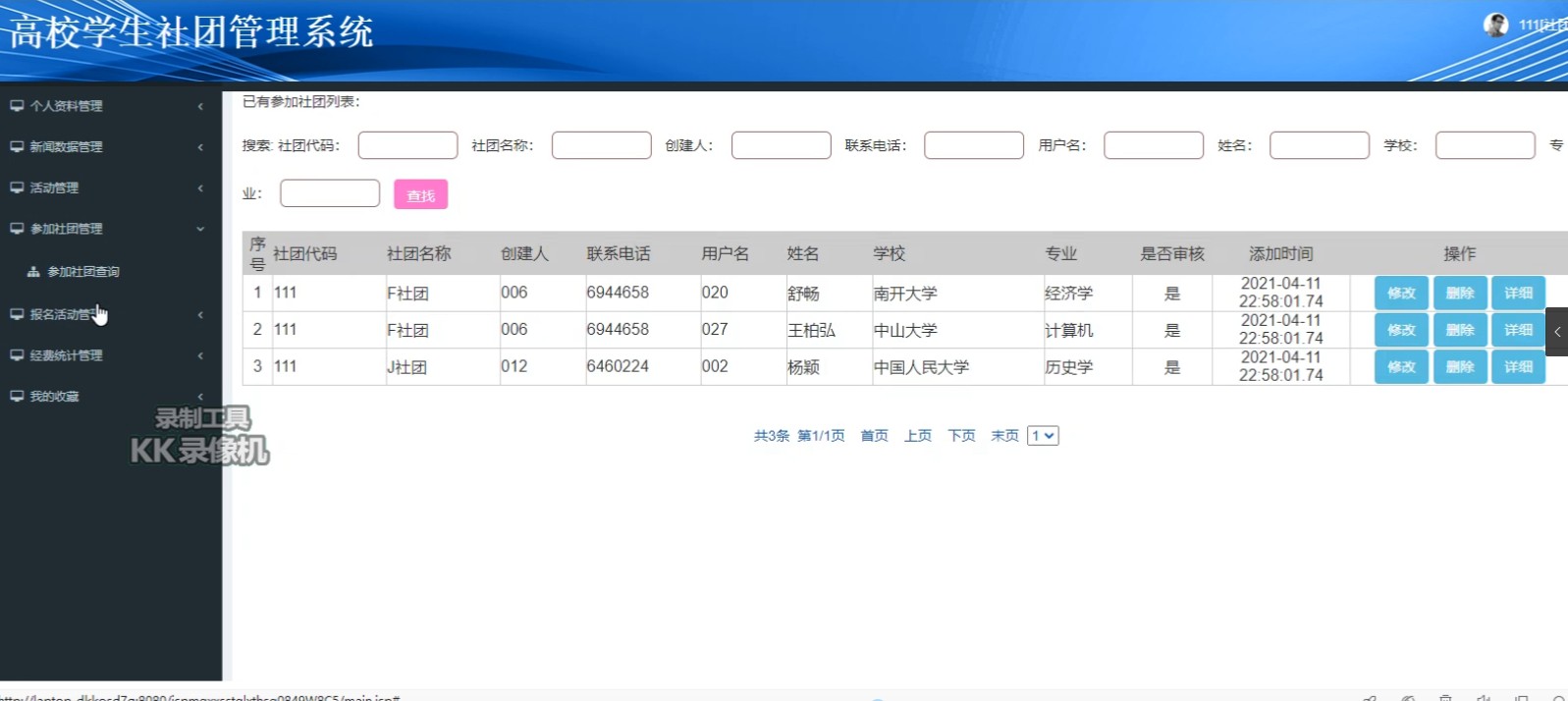Image resolution: width=1568 pixels, height=701 pixels.
Task: Click 详细 for the 王柏弘 row
Action: 1519,330
